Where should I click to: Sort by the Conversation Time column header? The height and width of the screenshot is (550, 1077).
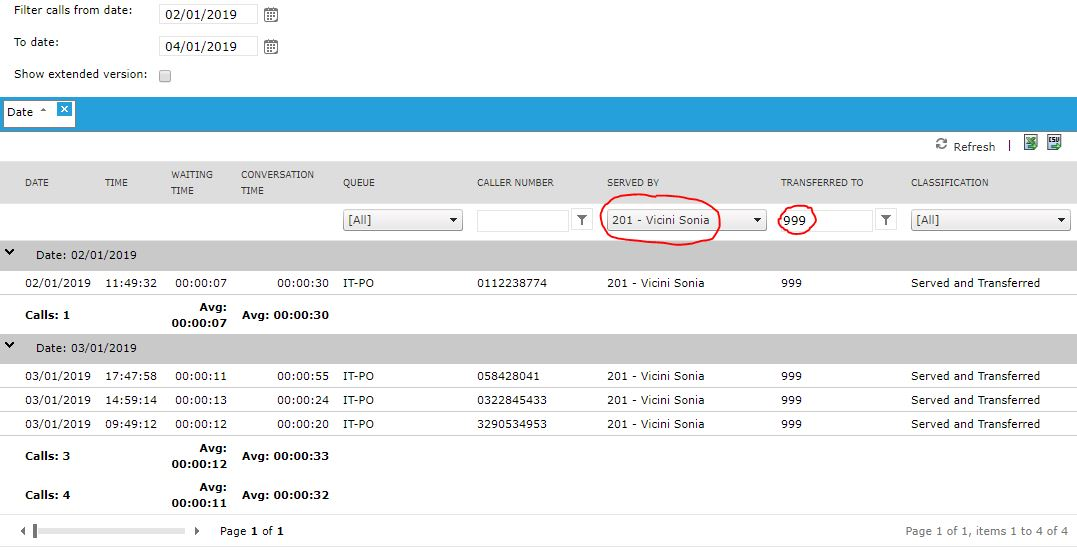[x=277, y=182]
